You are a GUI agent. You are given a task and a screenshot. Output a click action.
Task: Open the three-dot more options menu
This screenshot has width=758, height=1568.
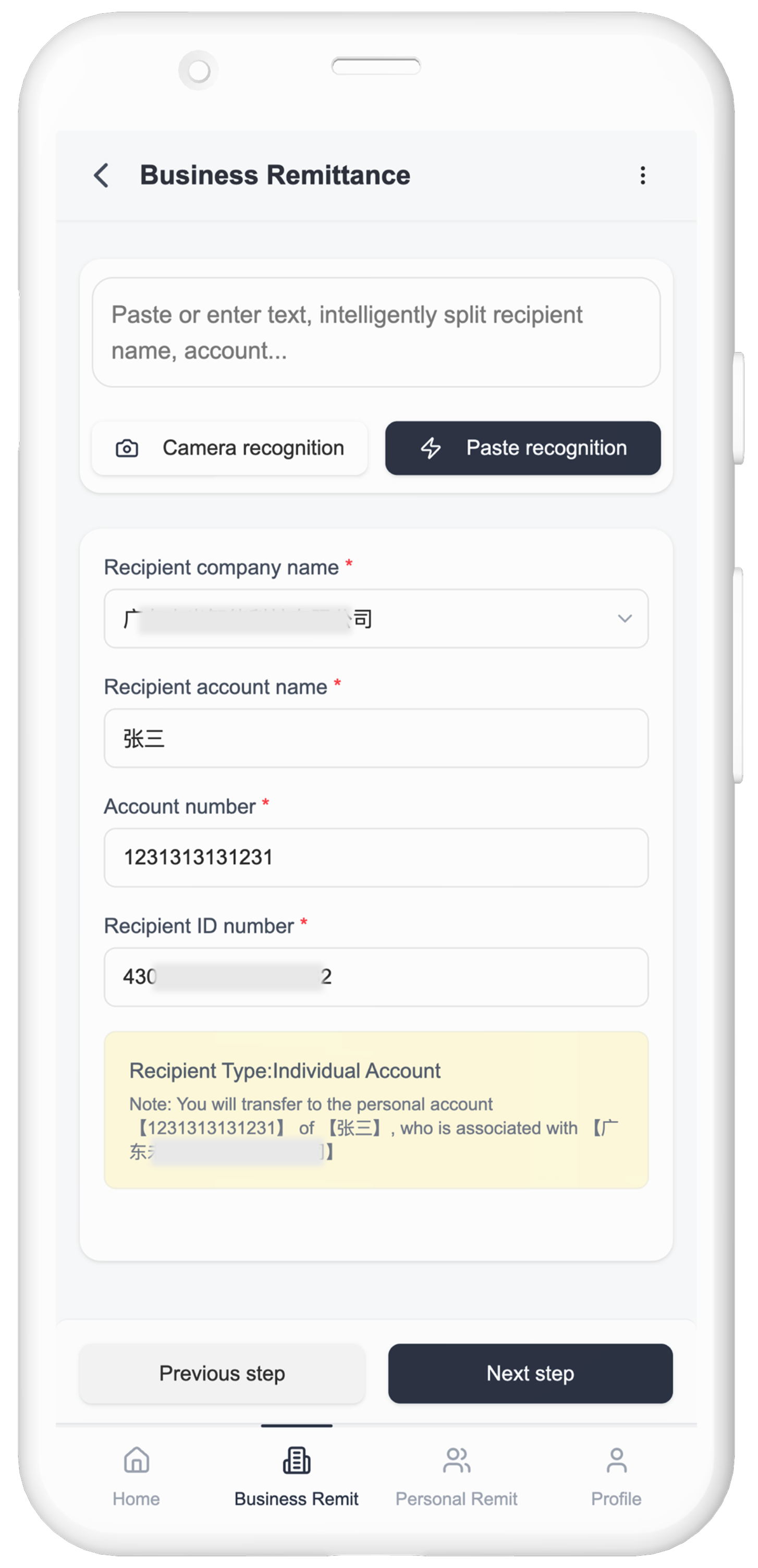(x=642, y=175)
